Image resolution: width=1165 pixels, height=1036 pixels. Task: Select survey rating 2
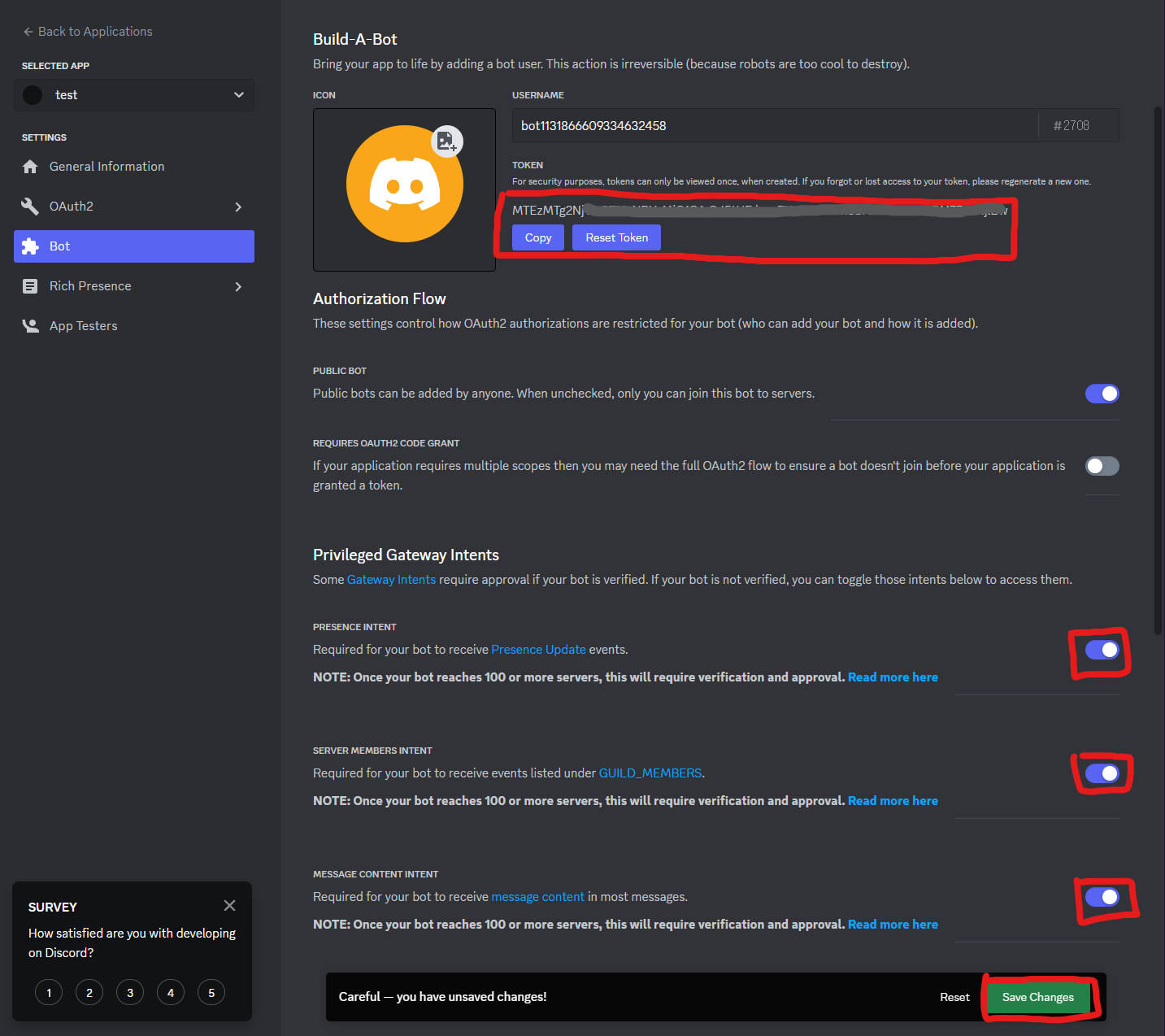click(89, 992)
